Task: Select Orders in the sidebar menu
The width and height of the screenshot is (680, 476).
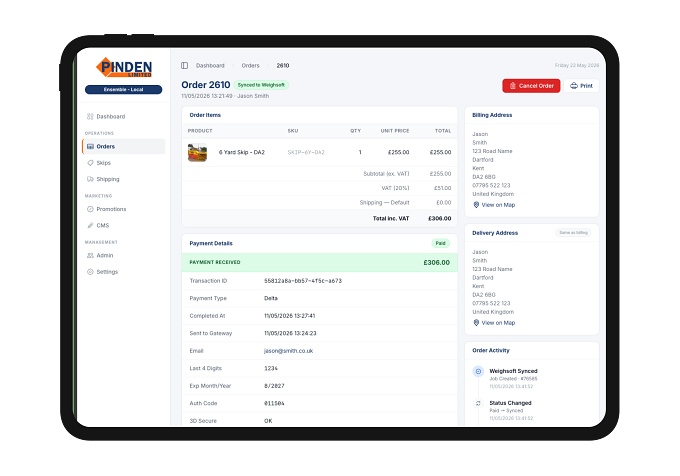Action: [124, 147]
